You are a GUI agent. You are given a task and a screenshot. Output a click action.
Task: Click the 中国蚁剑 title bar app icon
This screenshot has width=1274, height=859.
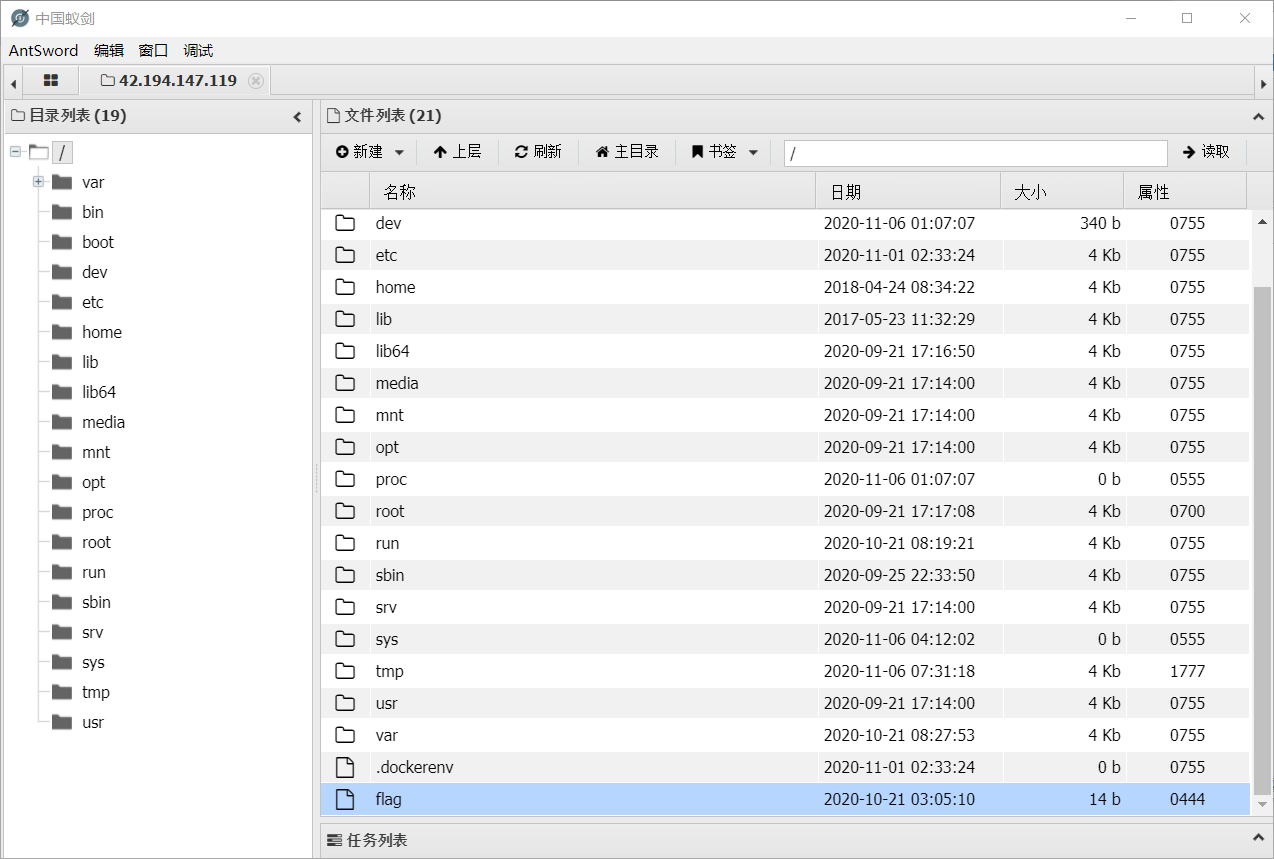pyautogui.click(x=19, y=18)
